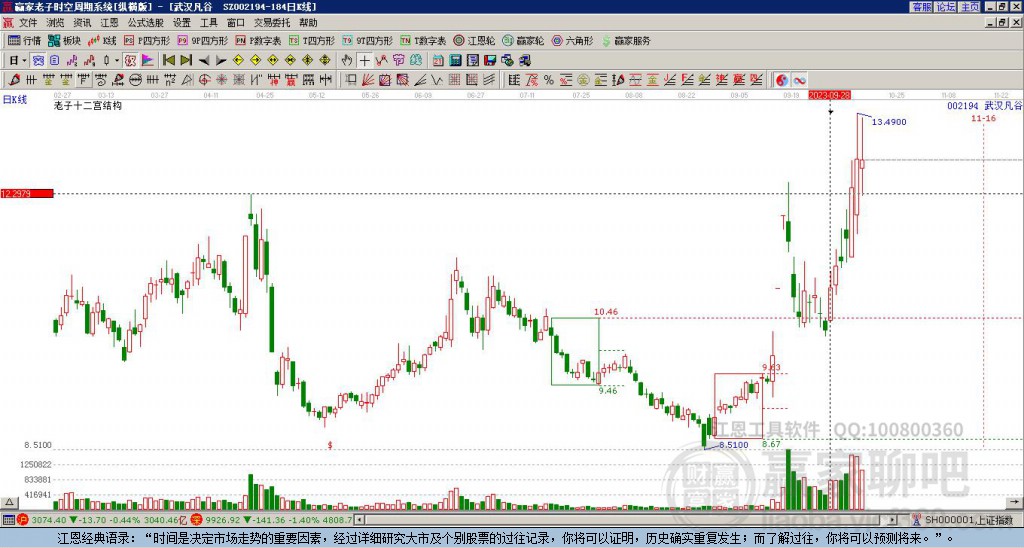
Task: Select the hand pan tool
Action: (x=347, y=60)
